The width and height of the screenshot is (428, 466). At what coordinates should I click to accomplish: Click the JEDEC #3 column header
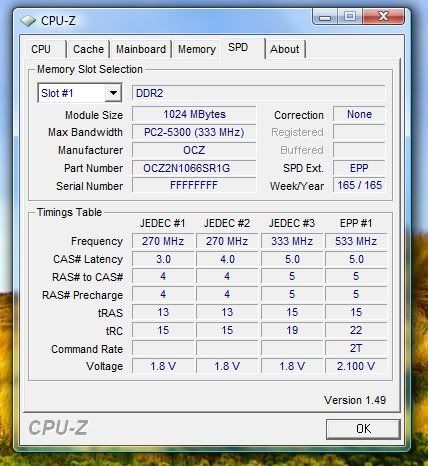(x=292, y=223)
